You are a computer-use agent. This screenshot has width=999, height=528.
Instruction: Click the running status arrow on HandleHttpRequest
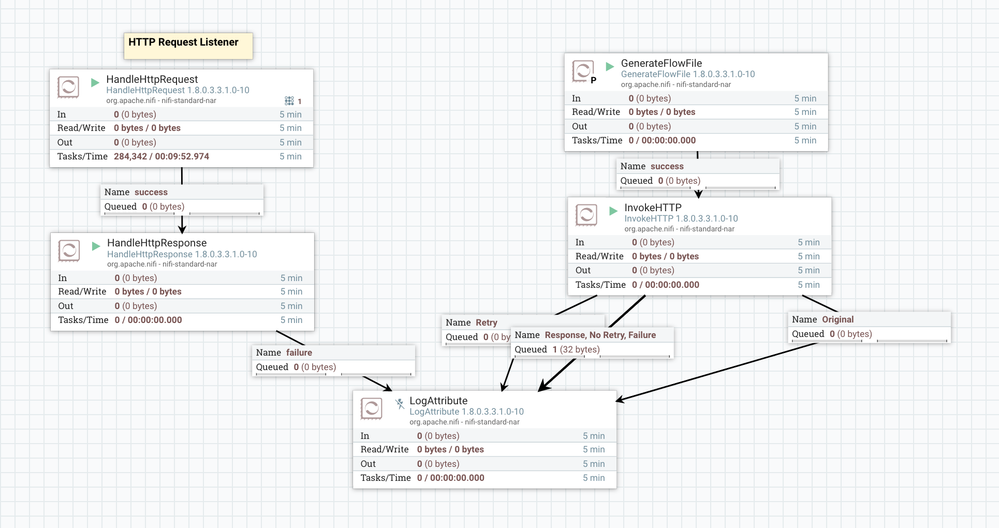95,82
